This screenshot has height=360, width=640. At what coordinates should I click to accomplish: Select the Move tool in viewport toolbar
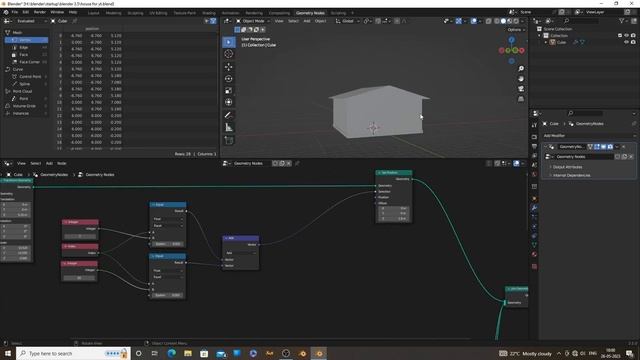[x=229, y=67]
